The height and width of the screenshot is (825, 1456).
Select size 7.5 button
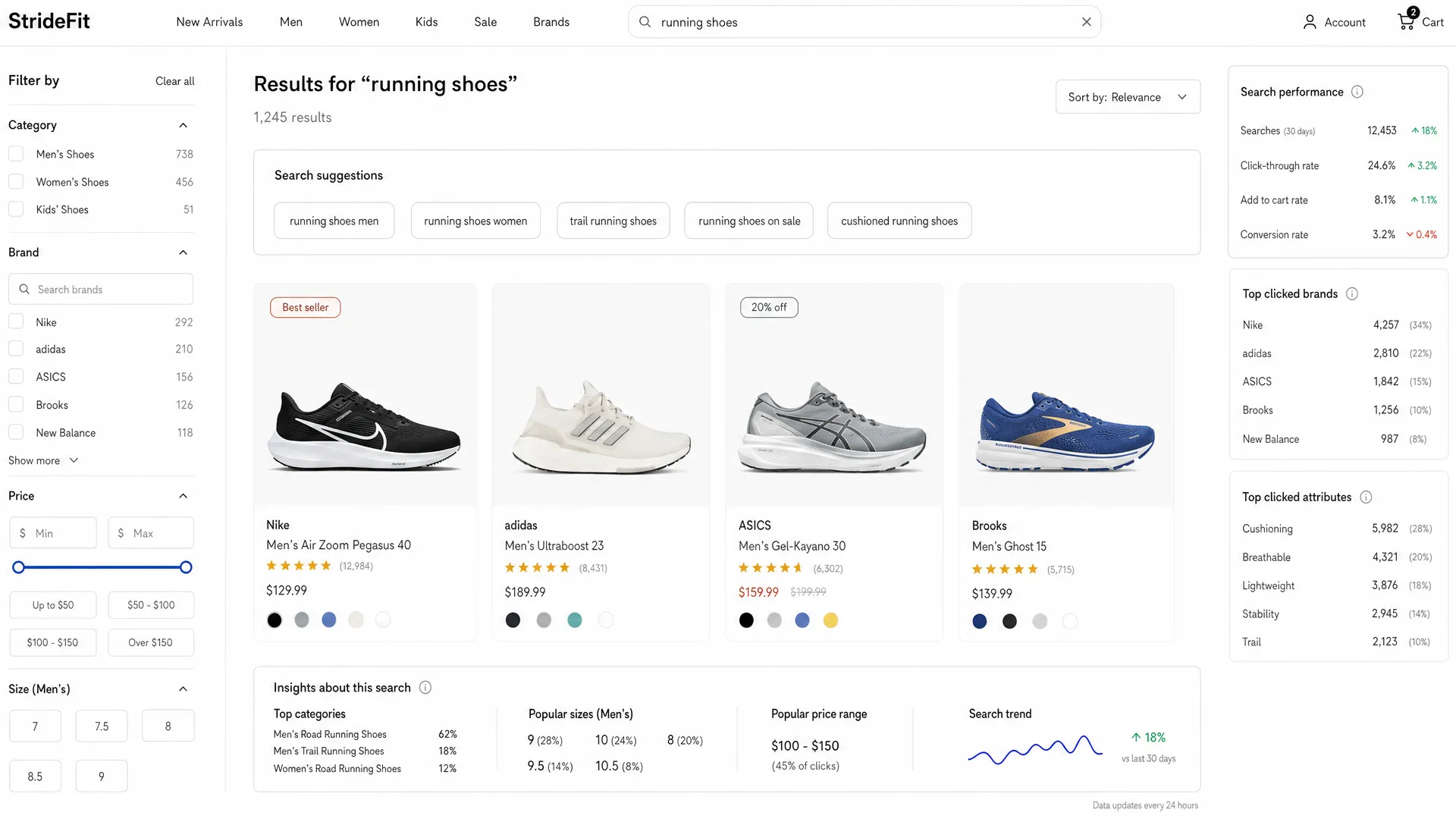point(102,726)
